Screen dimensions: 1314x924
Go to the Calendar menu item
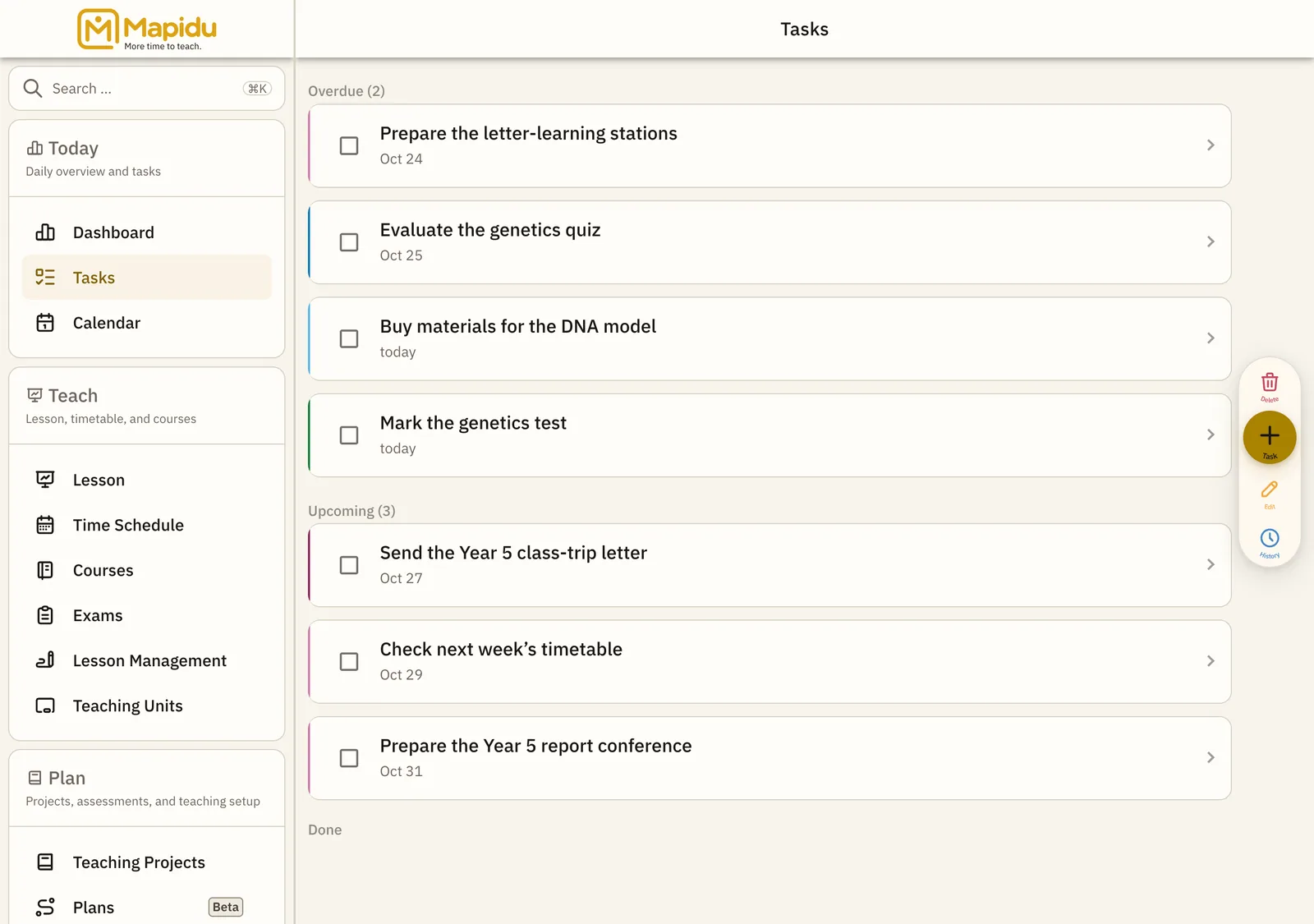tap(147, 323)
